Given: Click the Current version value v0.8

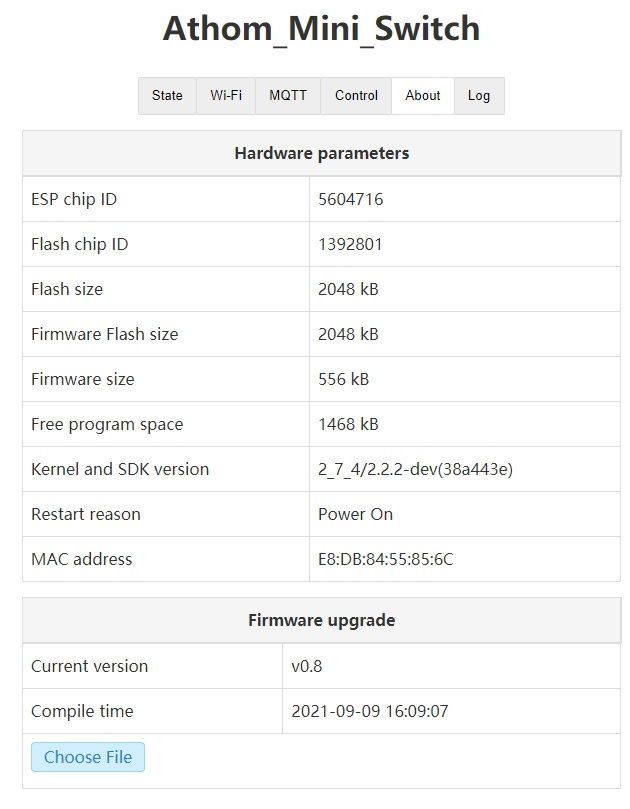Looking at the screenshot, I should pyautogui.click(x=330, y=666).
